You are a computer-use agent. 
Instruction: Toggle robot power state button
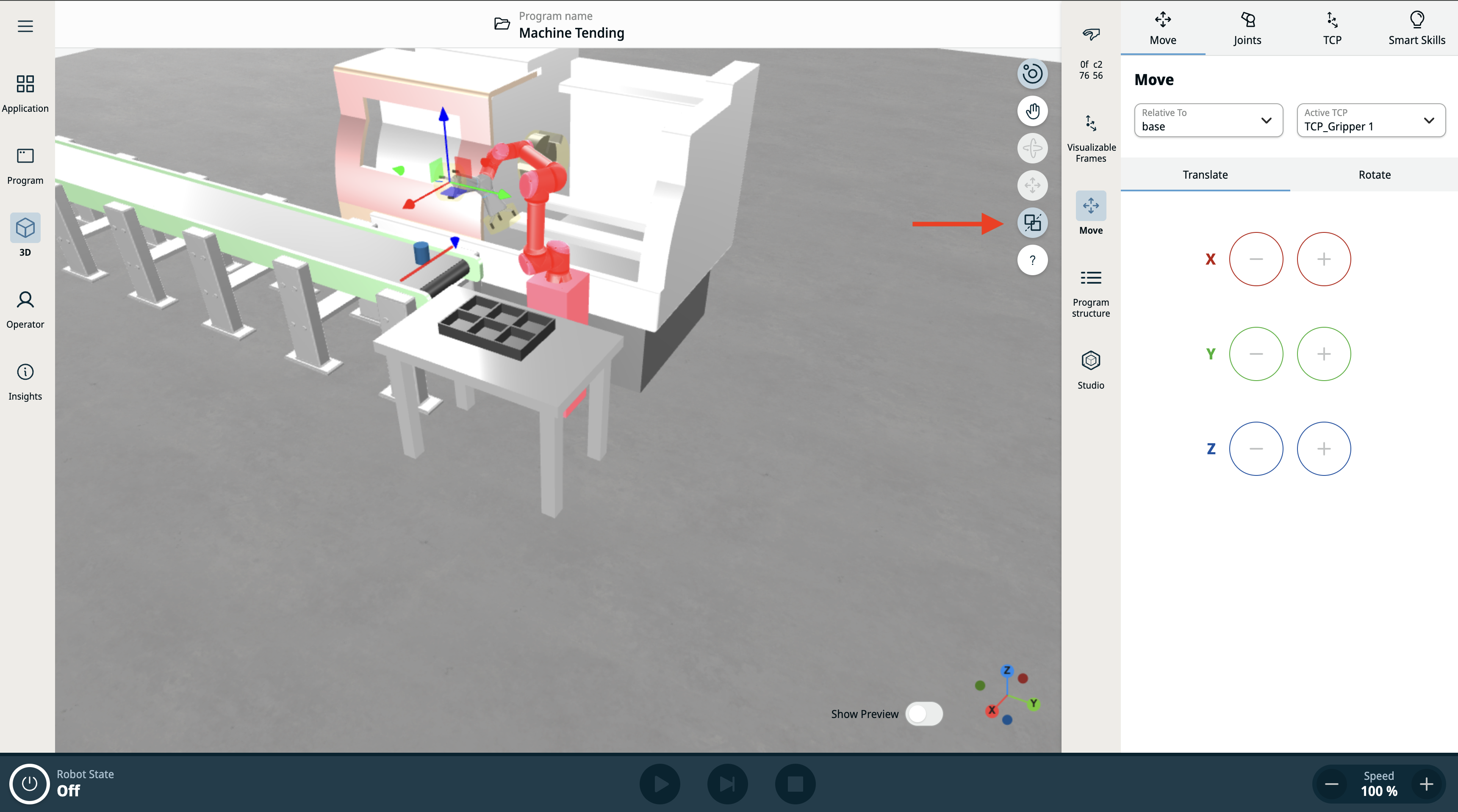[29, 784]
